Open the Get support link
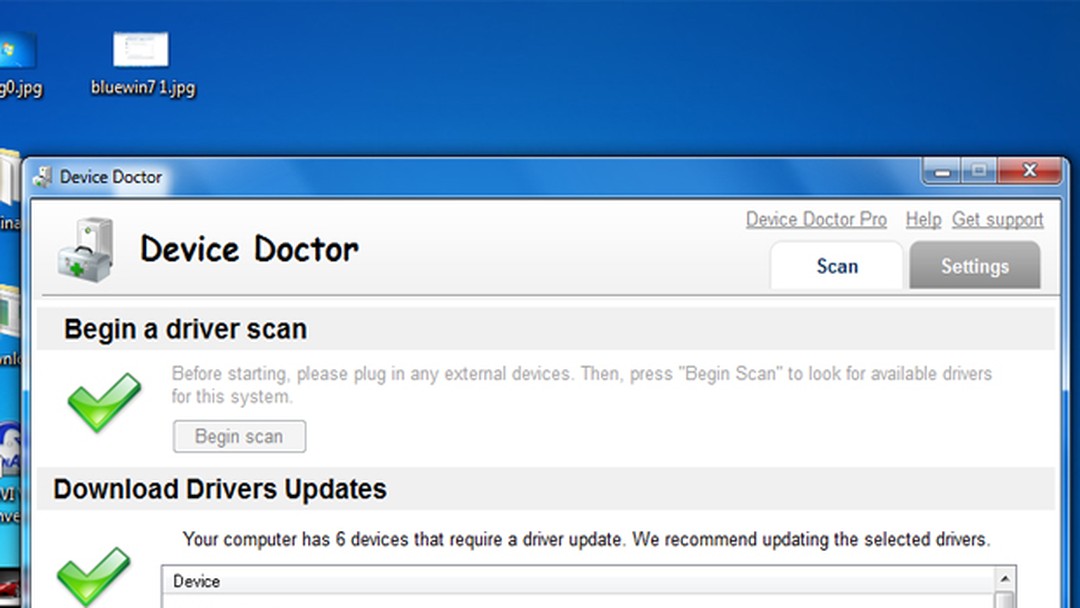 coord(998,219)
